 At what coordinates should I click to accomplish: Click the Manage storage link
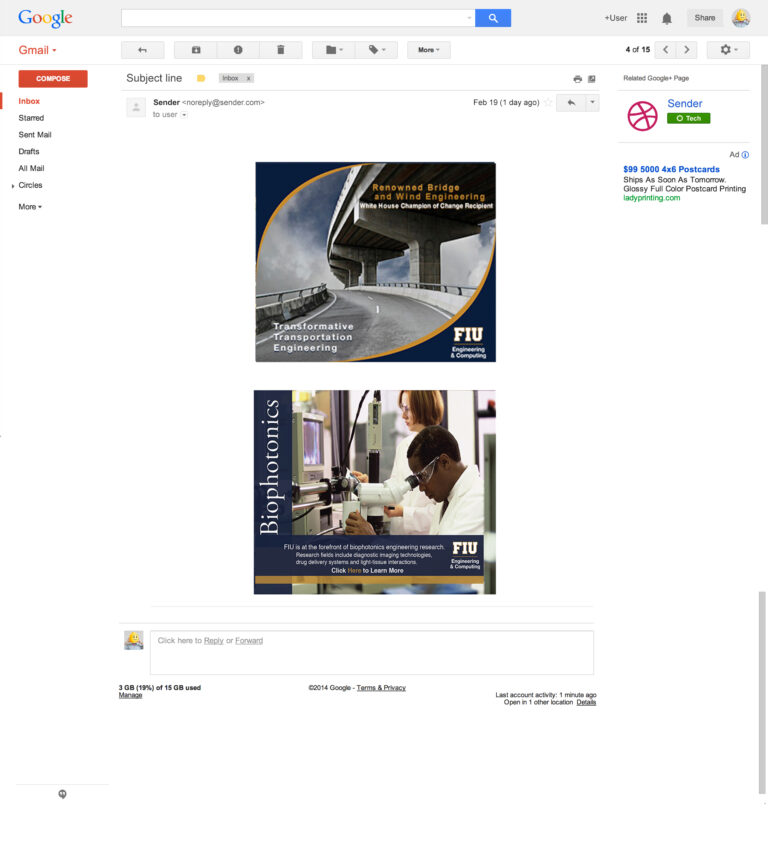point(131,695)
